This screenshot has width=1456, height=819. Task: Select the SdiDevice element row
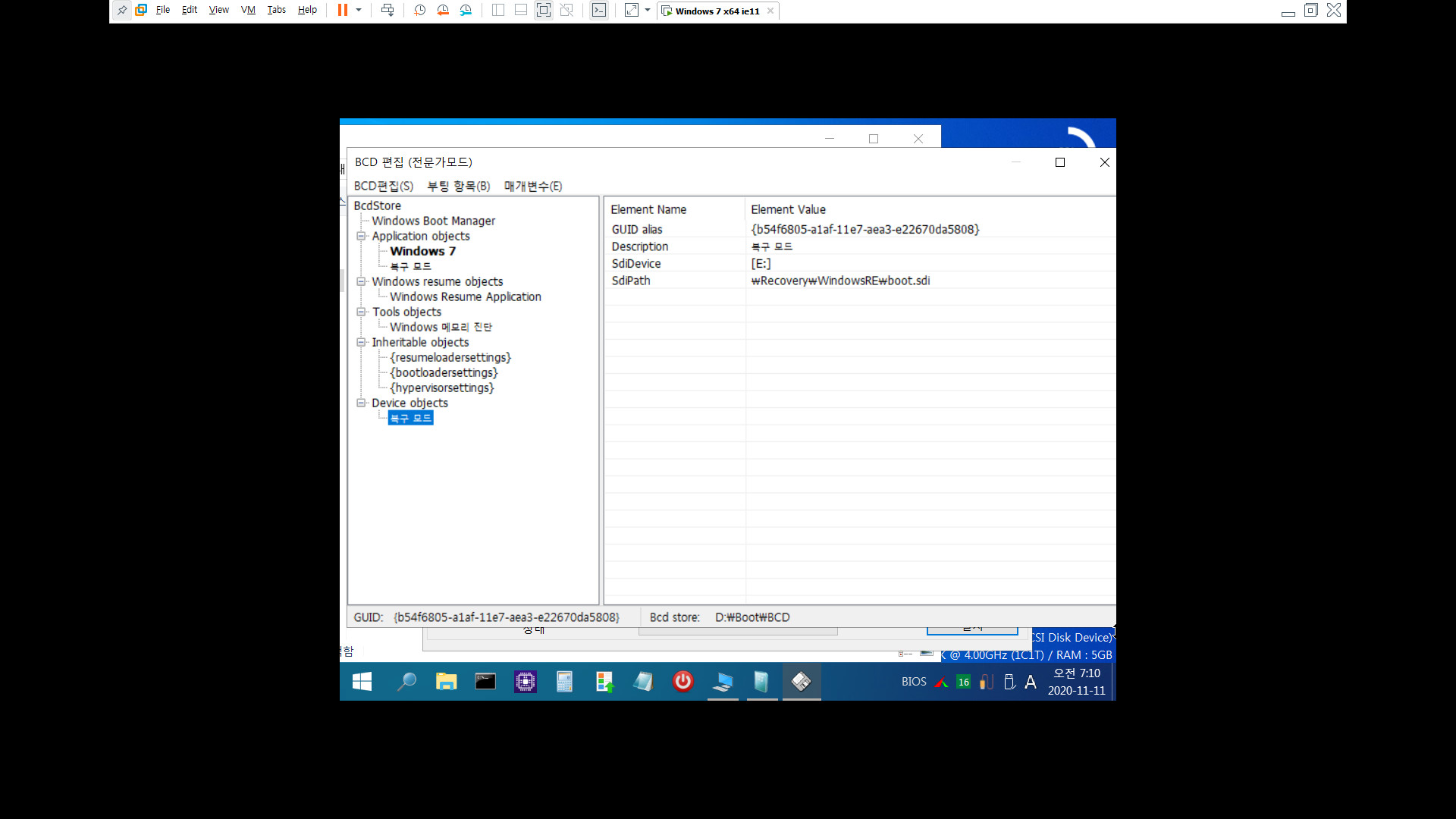pos(860,263)
